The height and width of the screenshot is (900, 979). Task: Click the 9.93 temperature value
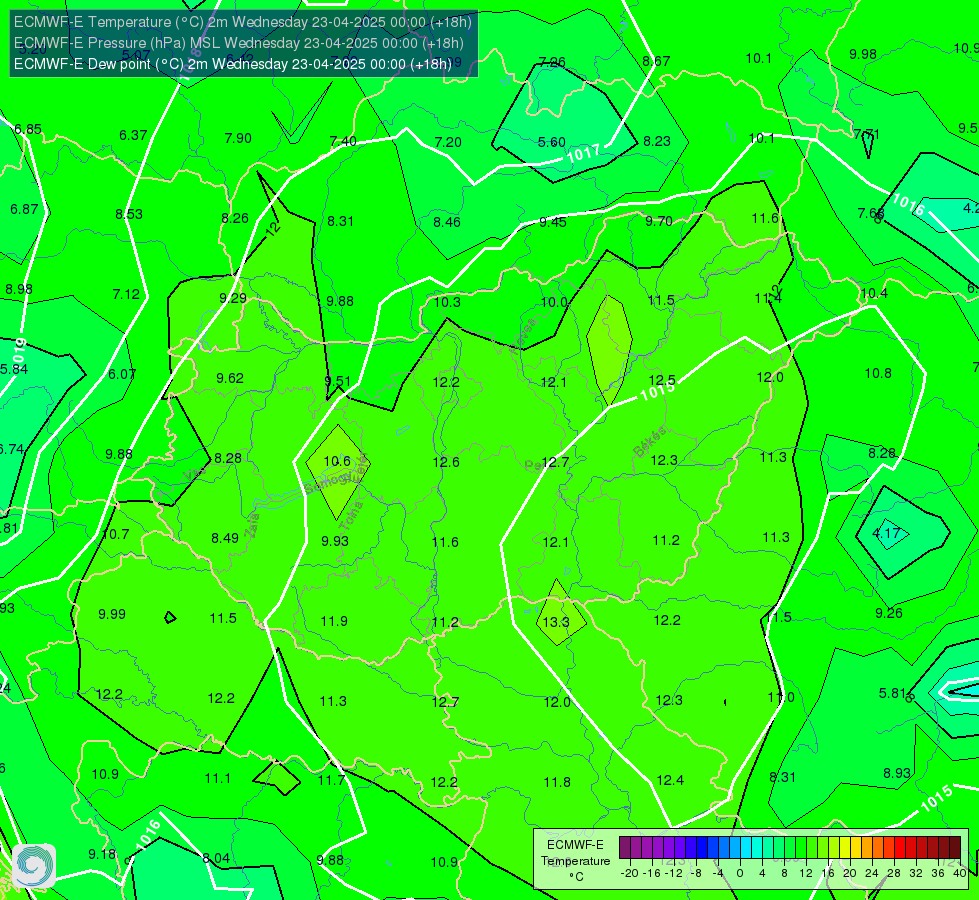[335, 541]
